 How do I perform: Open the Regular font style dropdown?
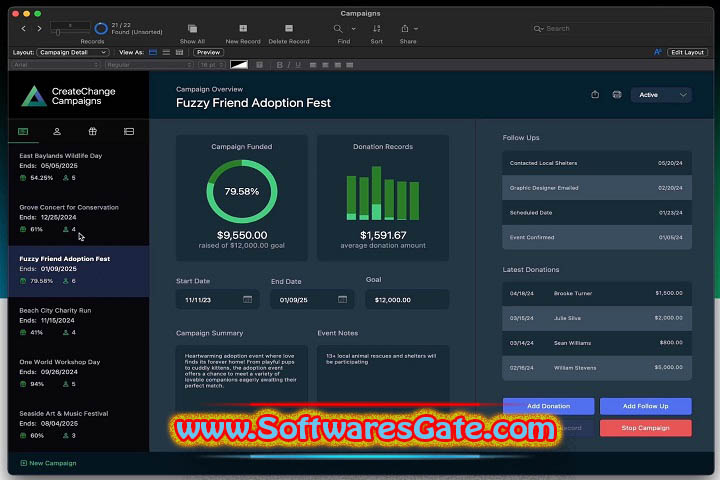click(x=149, y=65)
